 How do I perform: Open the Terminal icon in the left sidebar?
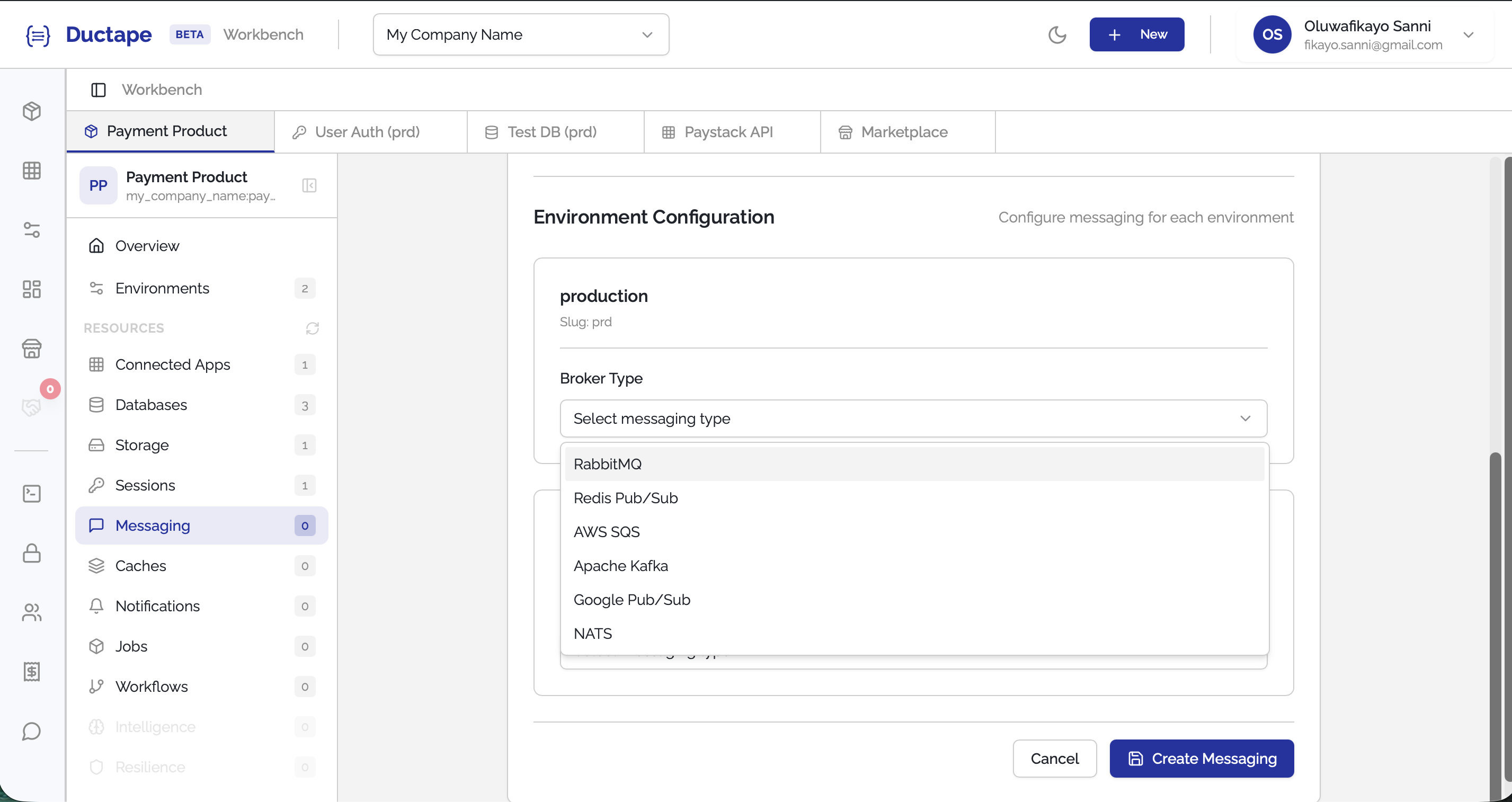pos(32,493)
